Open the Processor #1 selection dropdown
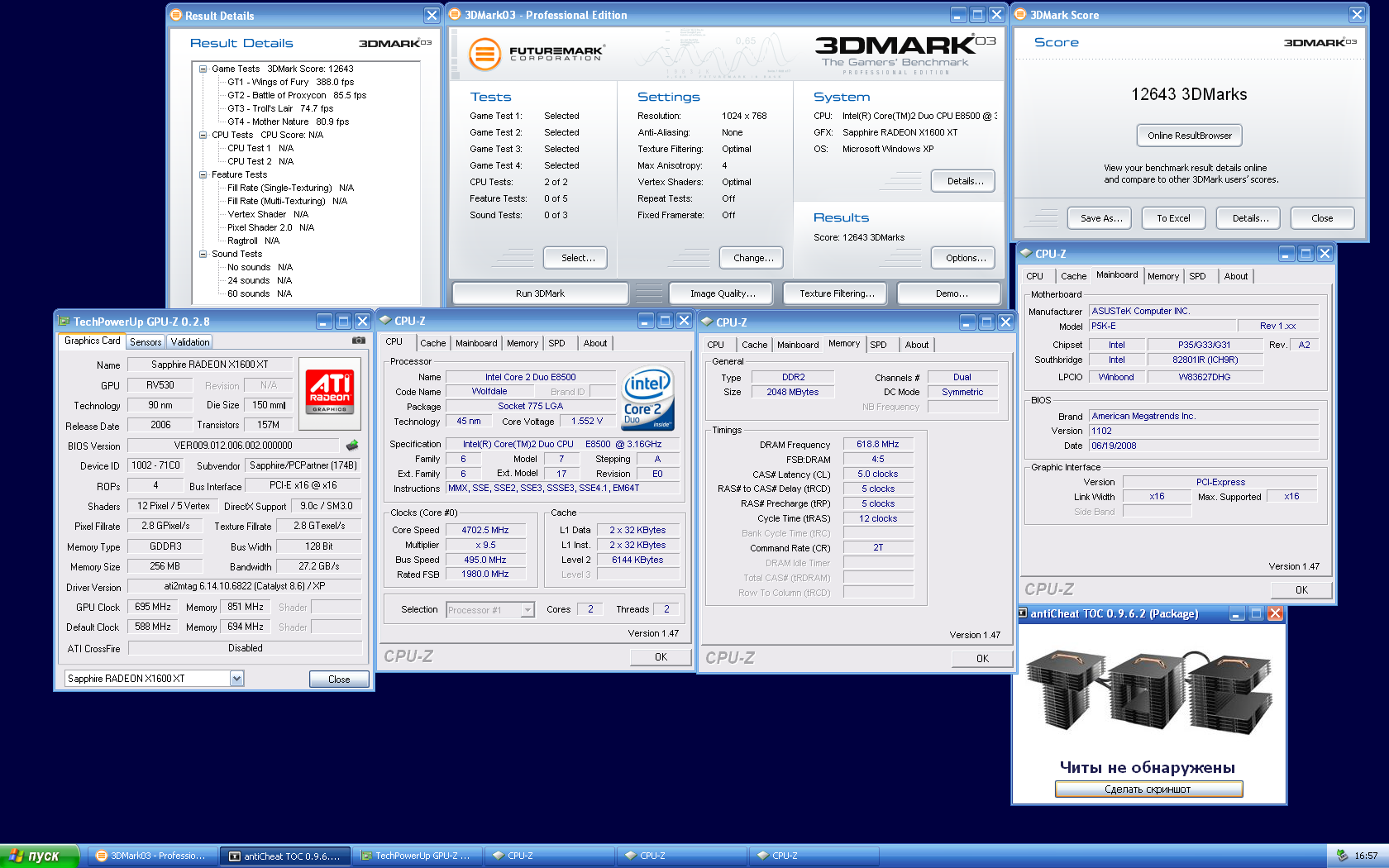This screenshot has height=868, width=1389. point(527,610)
